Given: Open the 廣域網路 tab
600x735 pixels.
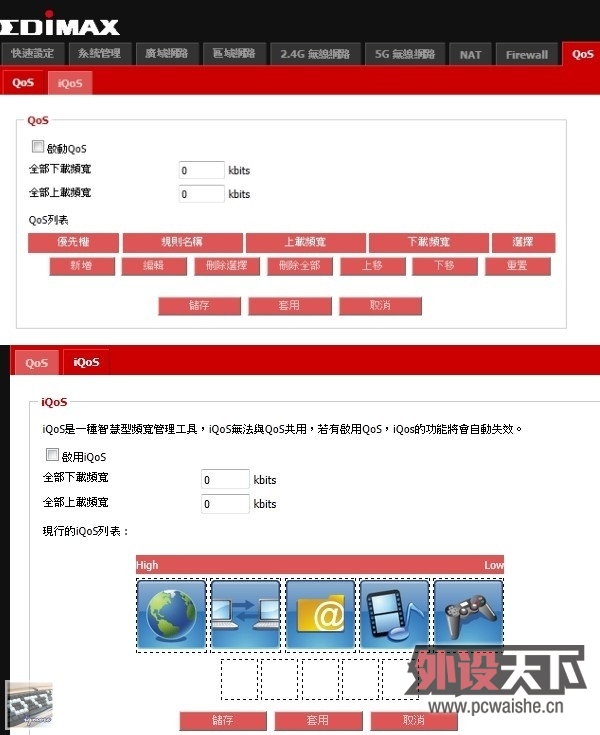Looking at the screenshot, I should click(167, 53).
